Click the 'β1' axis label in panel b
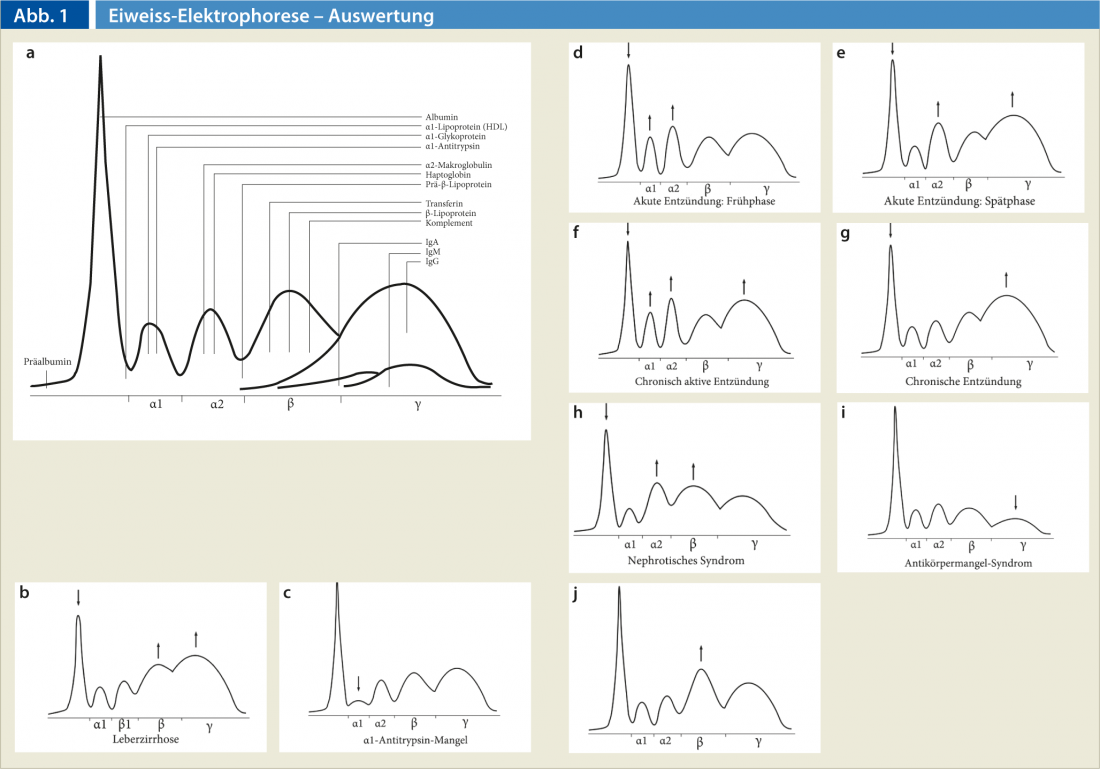This screenshot has height=769, width=1100. tap(125, 724)
